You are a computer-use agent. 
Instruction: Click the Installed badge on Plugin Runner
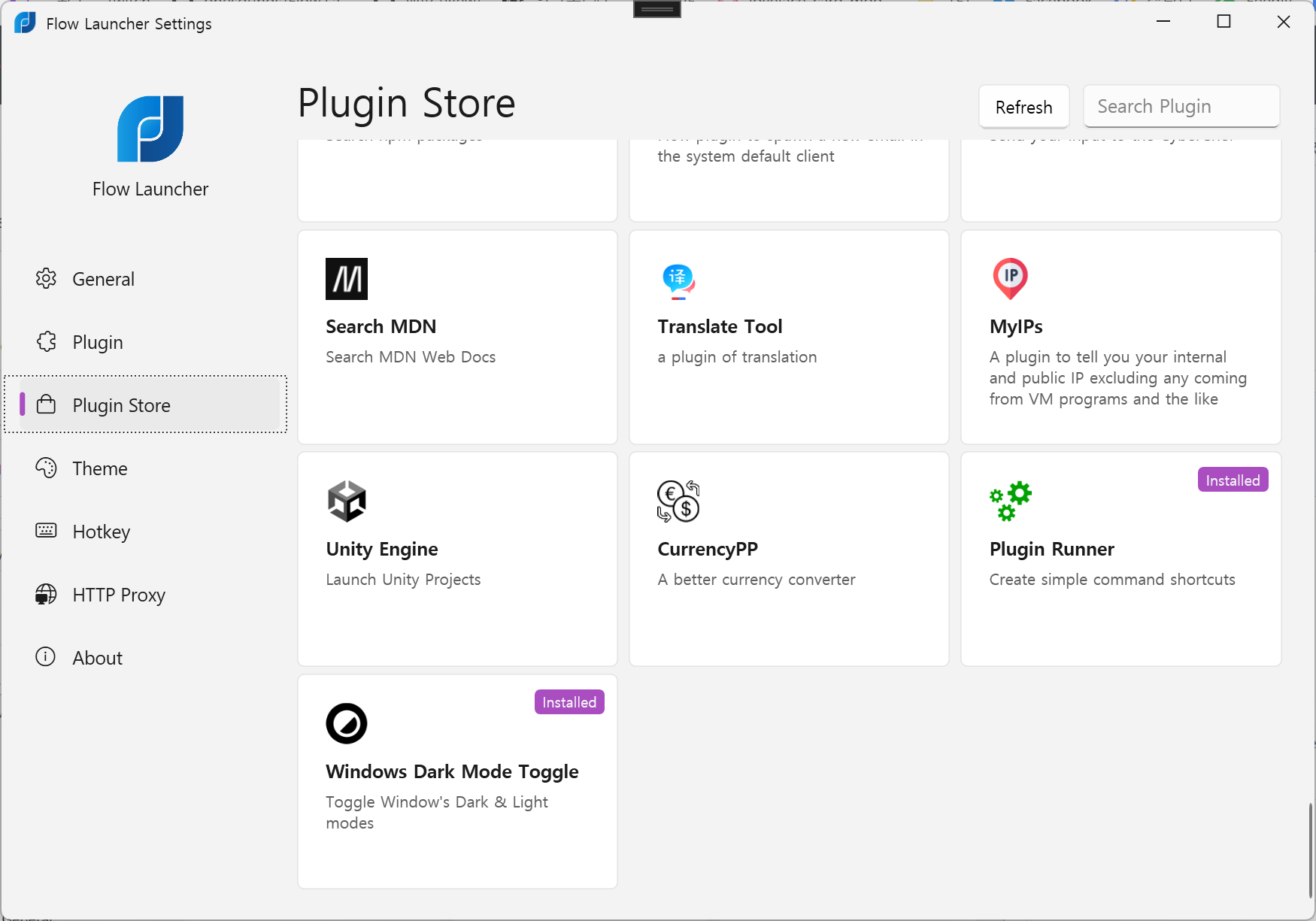click(x=1233, y=480)
